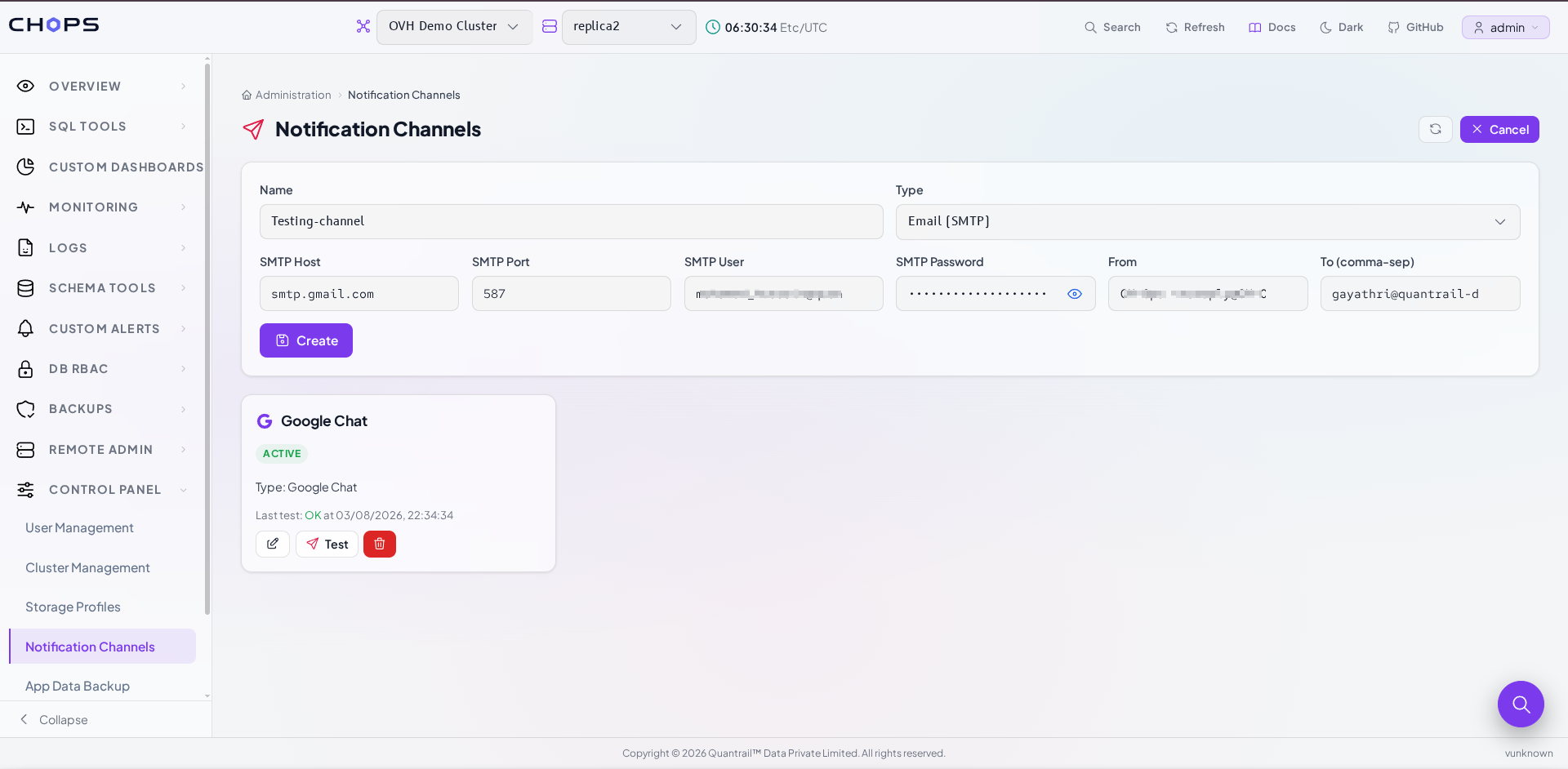Image resolution: width=1568 pixels, height=769 pixels.
Task: Expand the Schema Tools chevron
Action: point(183,288)
